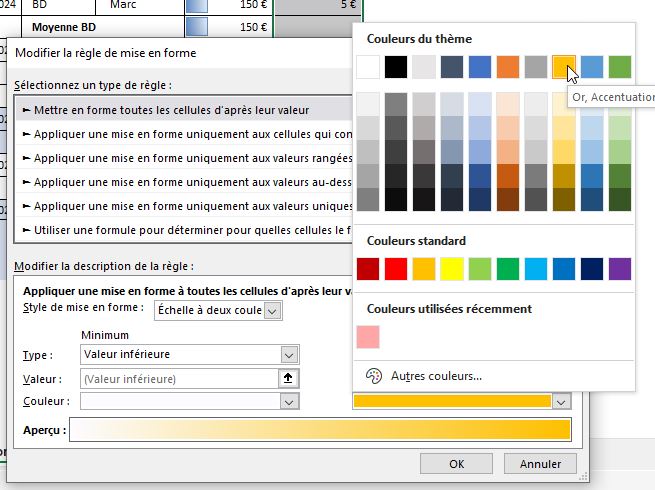Pick the darkest orange shade theme swatch
The width and height of the screenshot is (655, 490).
(508, 199)
